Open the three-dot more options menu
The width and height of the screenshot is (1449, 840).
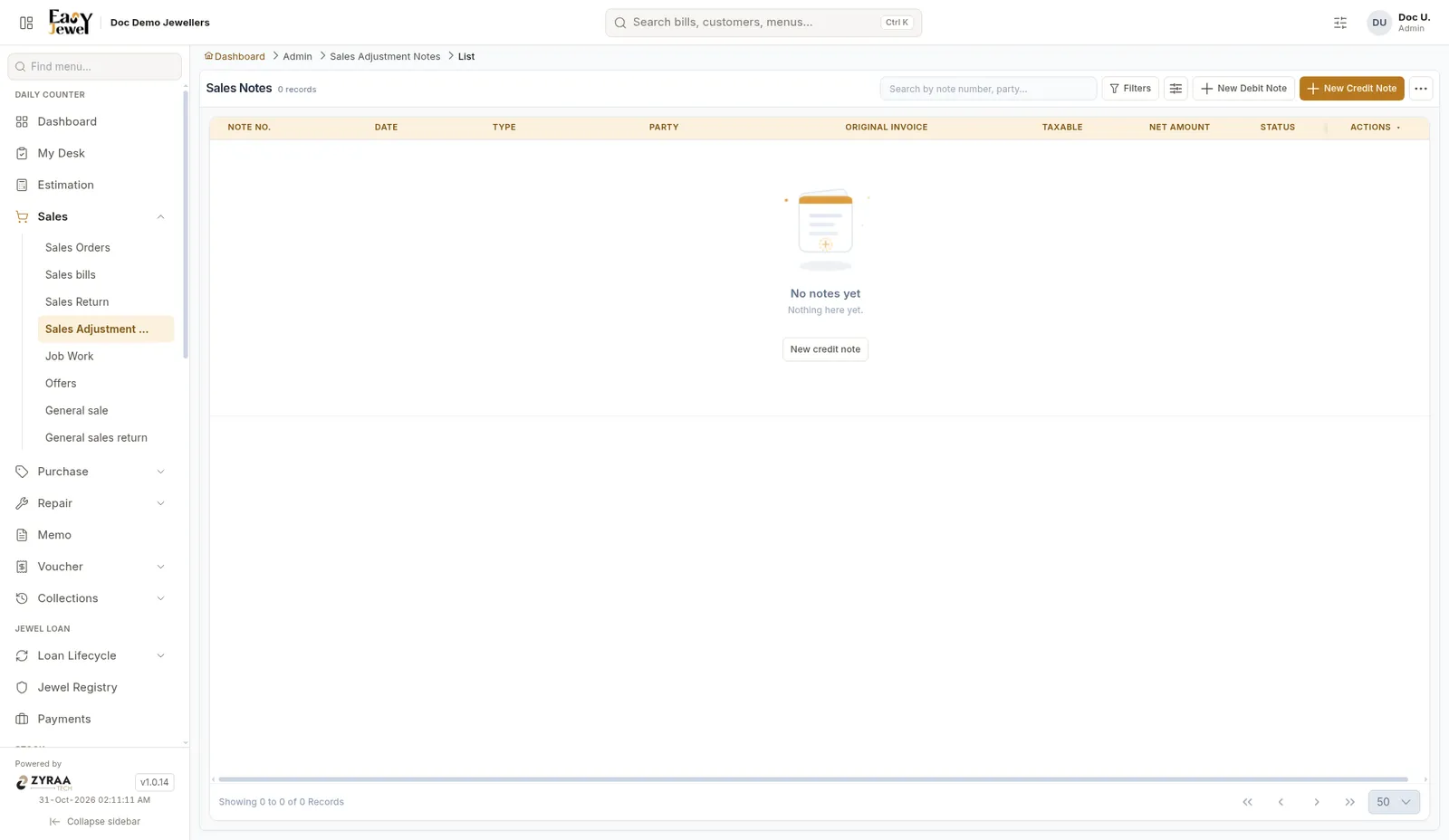point(1421,89)
